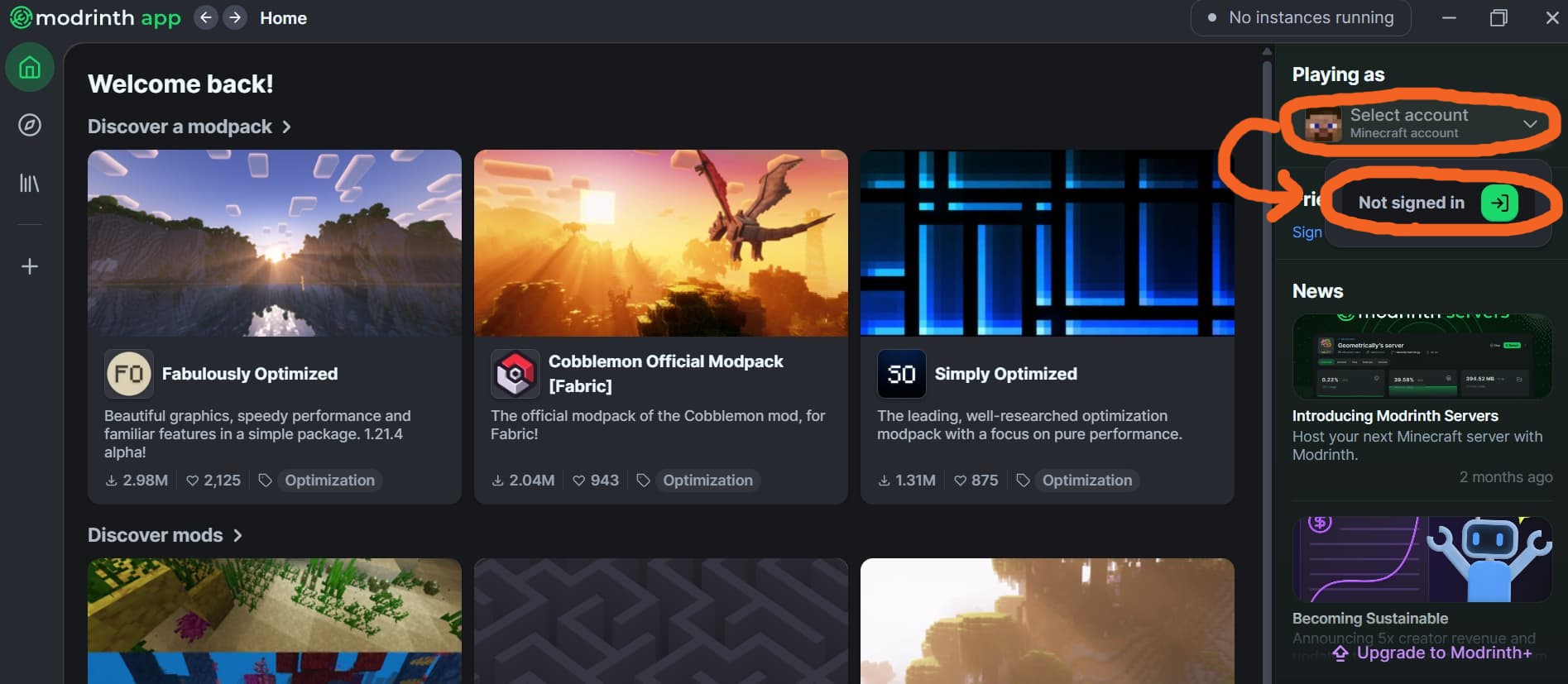Open the Fabulously Optimized modpack title
This screenshot has height=684, width=1568.
click(x=250, y=374)
